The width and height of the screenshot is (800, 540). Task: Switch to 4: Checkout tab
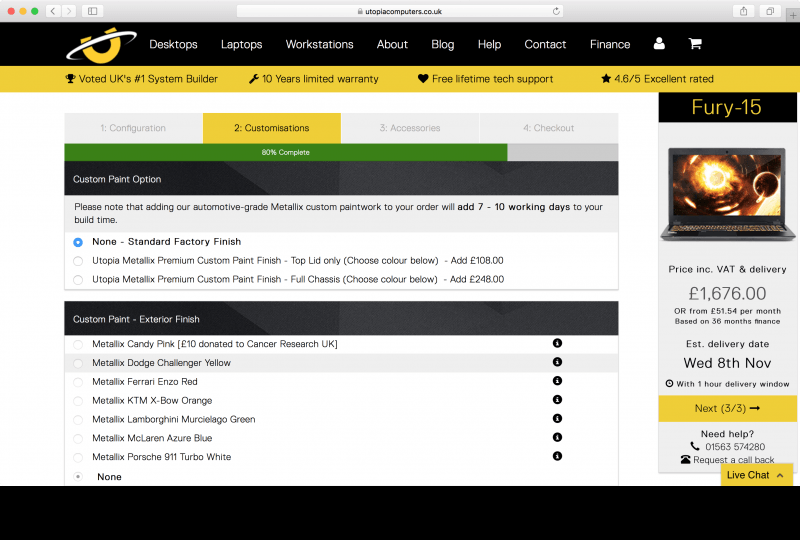pyautogui.click(x=548, y=128)
